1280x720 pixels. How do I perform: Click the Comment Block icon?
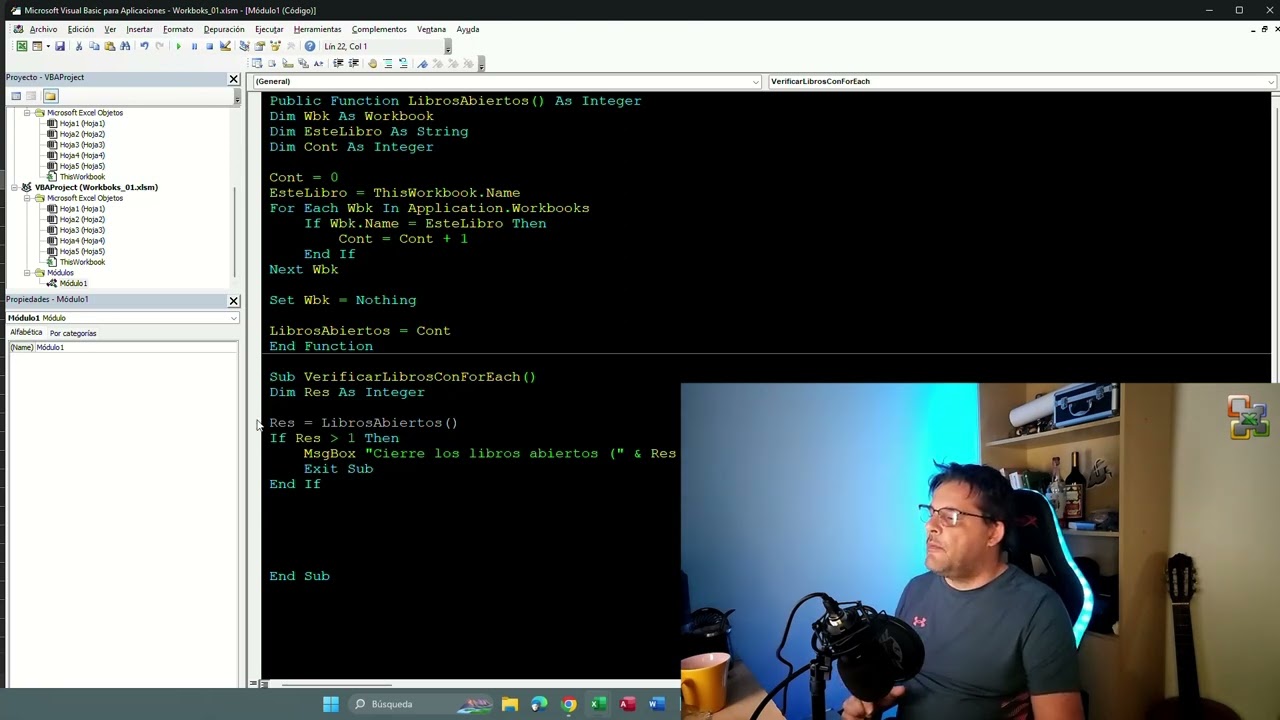[x=388, y=63]
